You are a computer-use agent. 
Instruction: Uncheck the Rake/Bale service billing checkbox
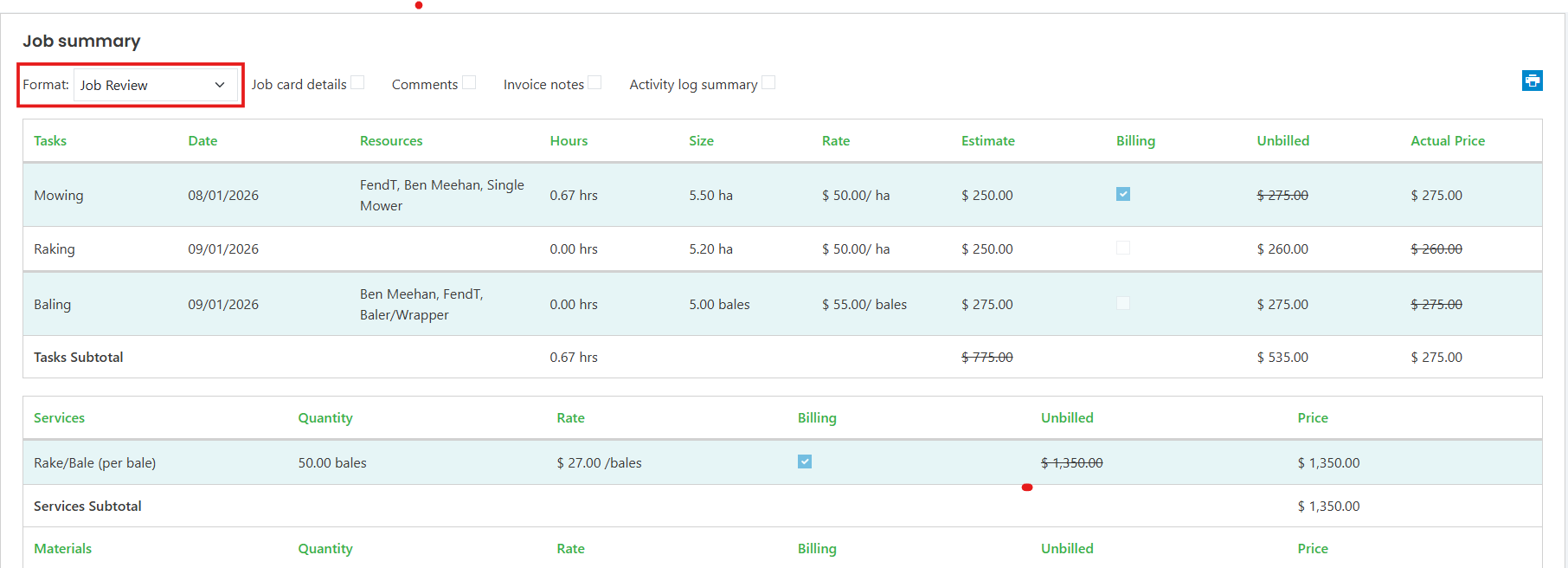click(x=805, y=461)
